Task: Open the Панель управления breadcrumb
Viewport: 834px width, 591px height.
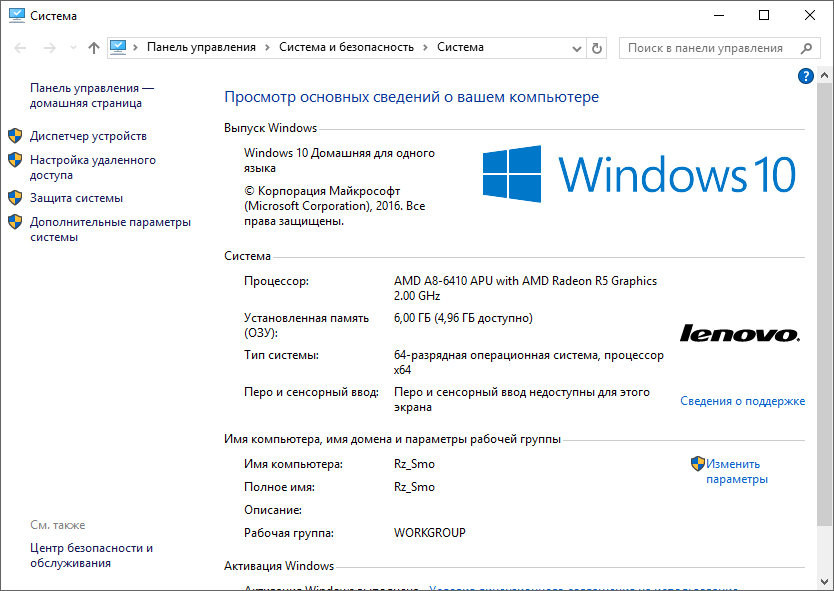Action: click(201, 47)
